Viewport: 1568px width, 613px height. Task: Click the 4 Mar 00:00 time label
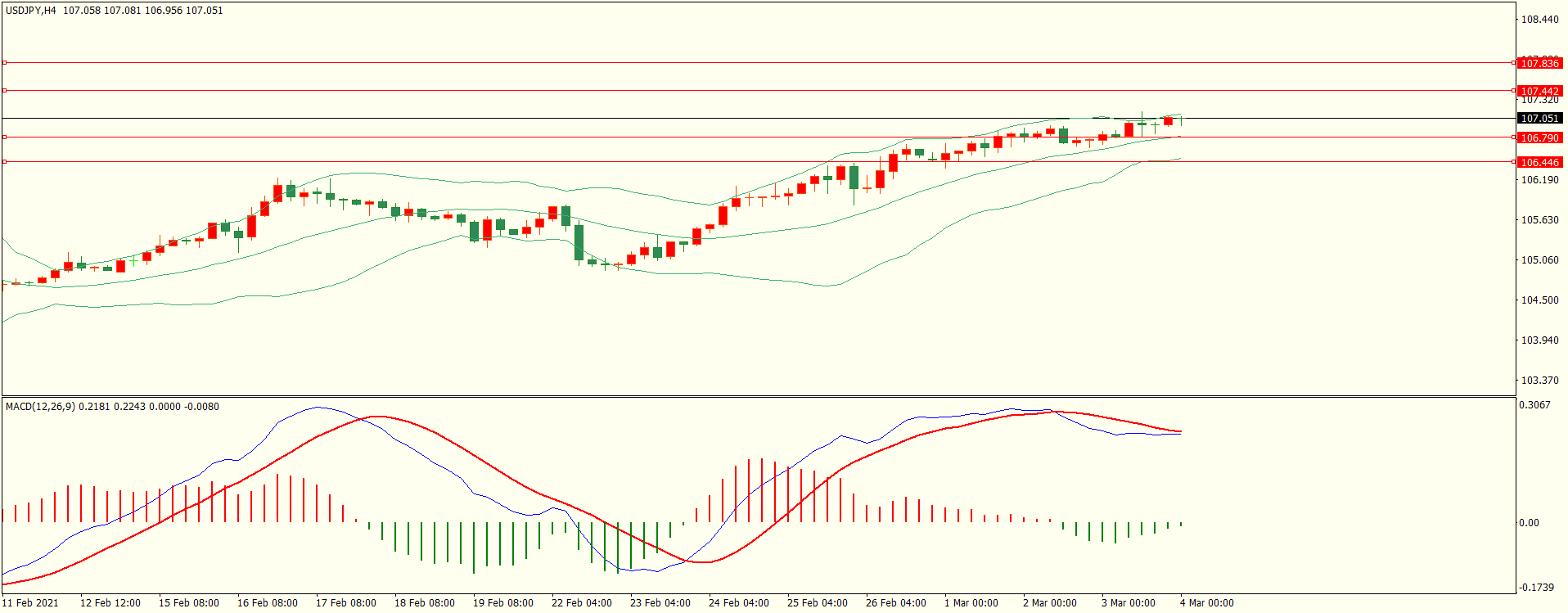[x=1206, y=603]
